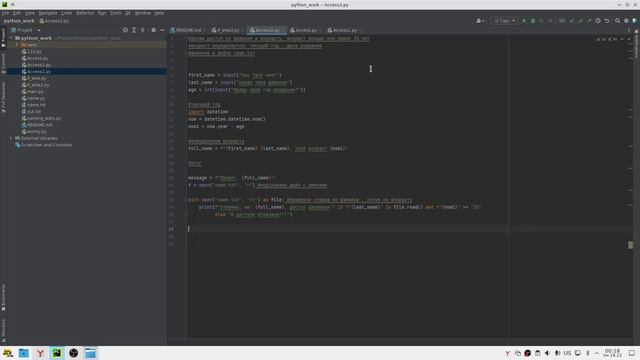Viewport: 640px width, 360px height.
Task: Click Show Desktop button at taskbar end
Action: click(632, 353)
